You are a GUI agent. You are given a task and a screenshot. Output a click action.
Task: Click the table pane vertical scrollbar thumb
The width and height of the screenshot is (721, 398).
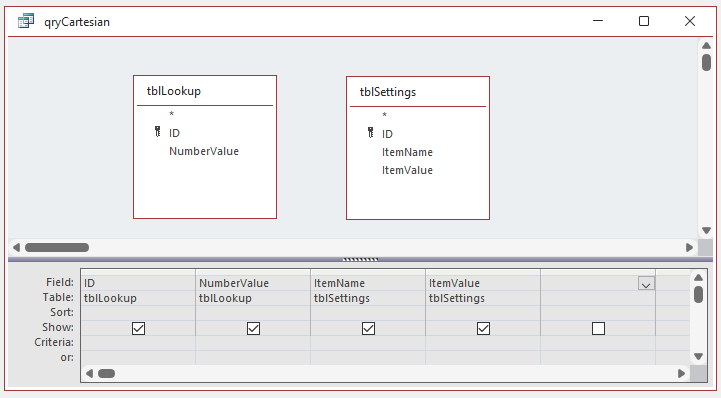pyautogui.click(x=706, y=62)
